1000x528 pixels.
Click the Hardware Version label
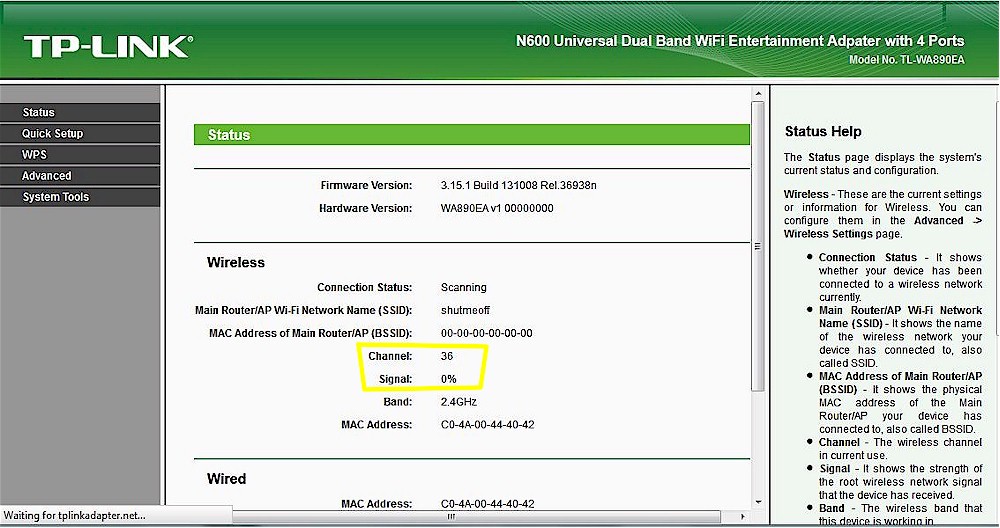[x=365, y=209]
